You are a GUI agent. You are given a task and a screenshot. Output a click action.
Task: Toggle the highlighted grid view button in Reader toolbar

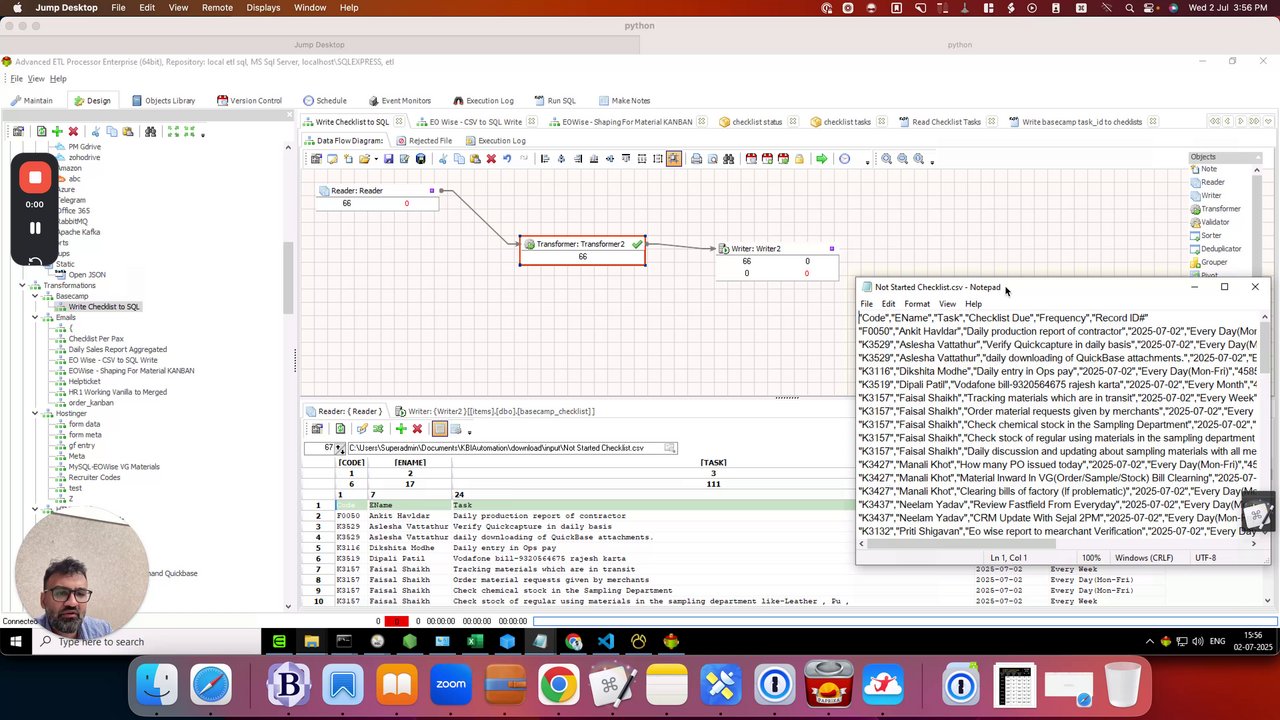pyautogui.click(x=439, y=429)
